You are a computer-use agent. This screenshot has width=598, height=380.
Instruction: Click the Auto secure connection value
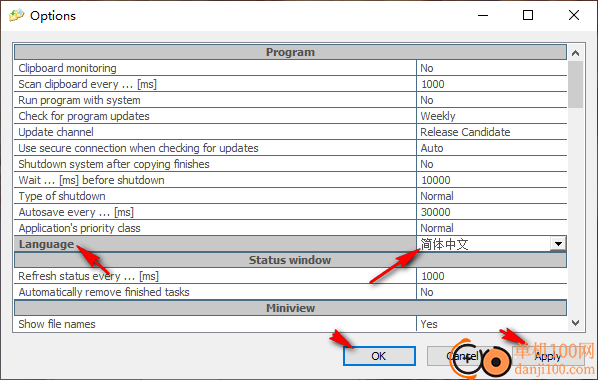[492, 148]
